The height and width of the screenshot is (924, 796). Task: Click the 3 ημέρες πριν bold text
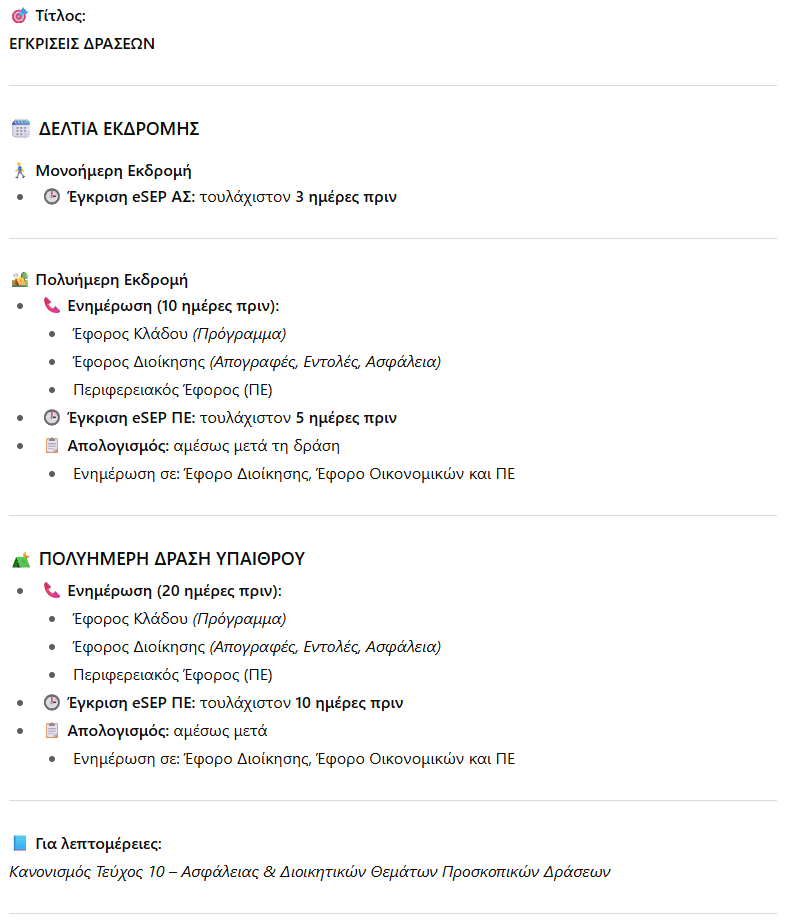[x=346, y=197]
